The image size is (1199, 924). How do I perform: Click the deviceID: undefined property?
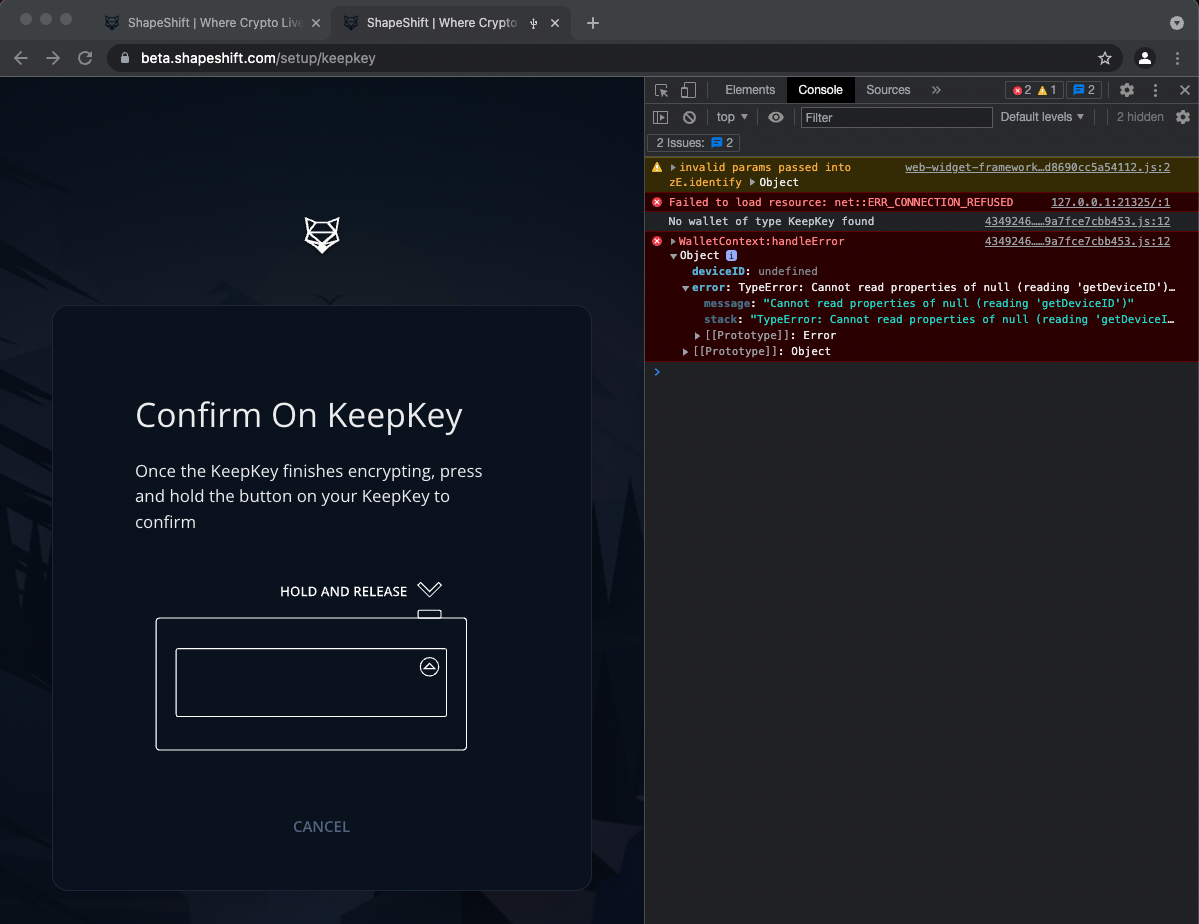tap(754, 272)
